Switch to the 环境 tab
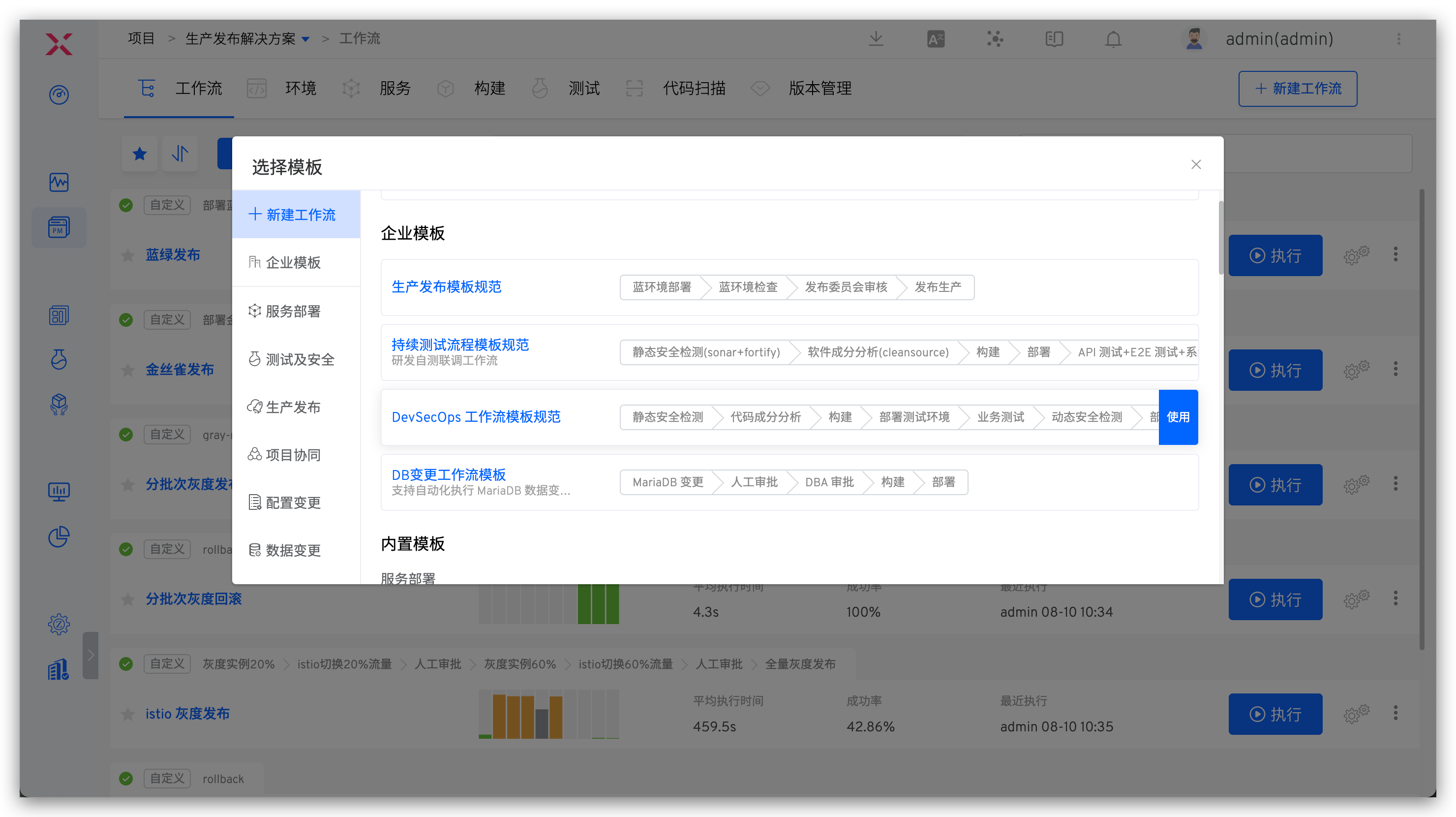This screenshot has height=817, width=1456. pos(300,88)
